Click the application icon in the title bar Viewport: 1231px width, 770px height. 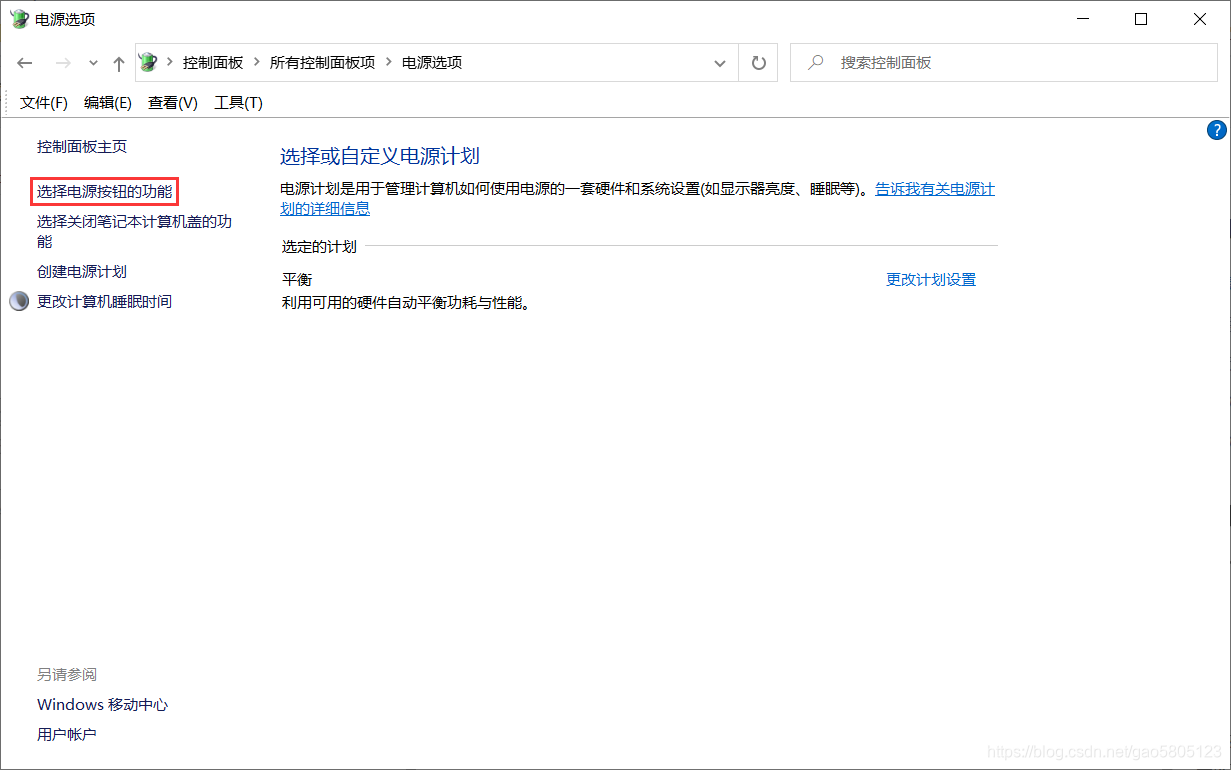pyautogui.click(x=18, y=18)
